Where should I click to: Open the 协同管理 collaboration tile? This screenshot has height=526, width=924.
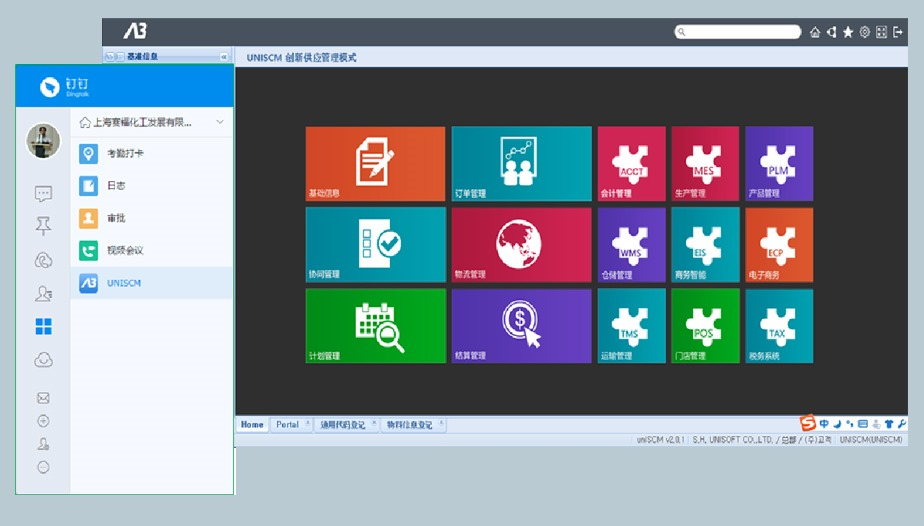375,244
